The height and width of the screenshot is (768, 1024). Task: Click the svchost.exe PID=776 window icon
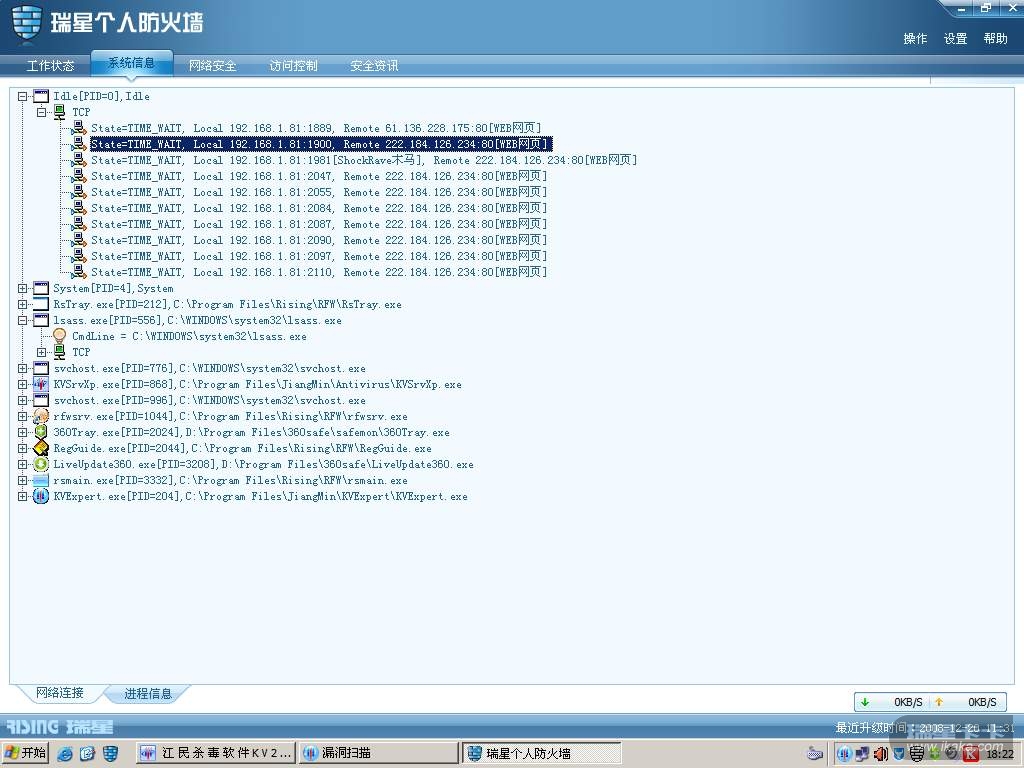pos(41,368)
